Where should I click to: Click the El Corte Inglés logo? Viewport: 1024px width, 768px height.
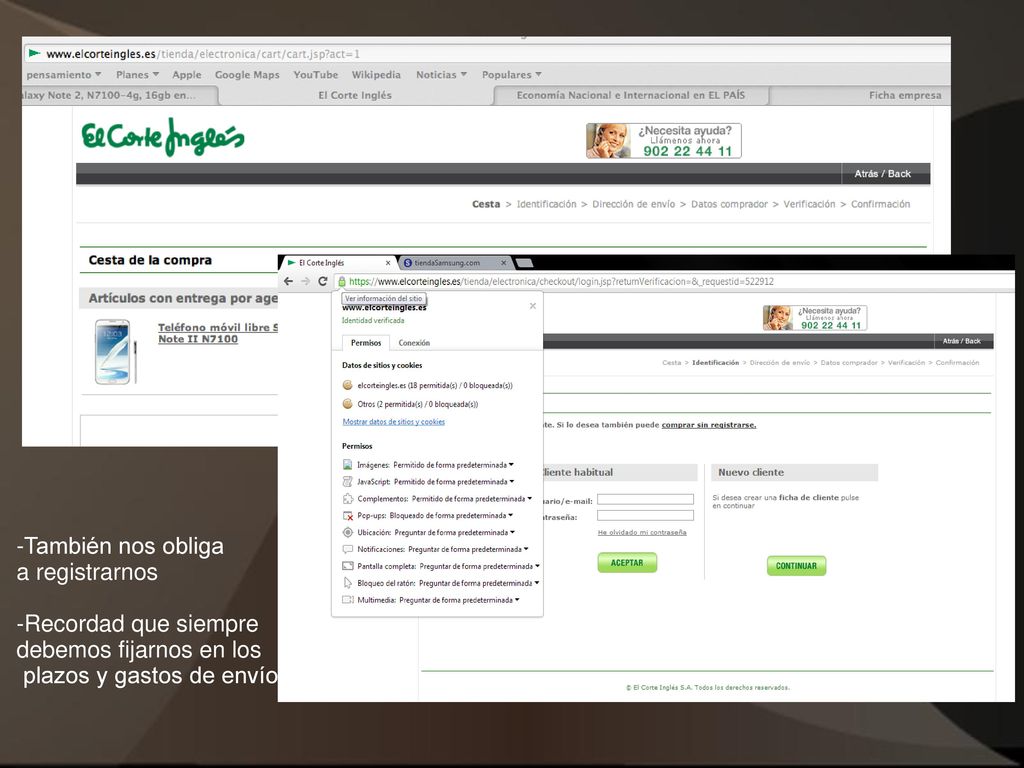[163, 137]
